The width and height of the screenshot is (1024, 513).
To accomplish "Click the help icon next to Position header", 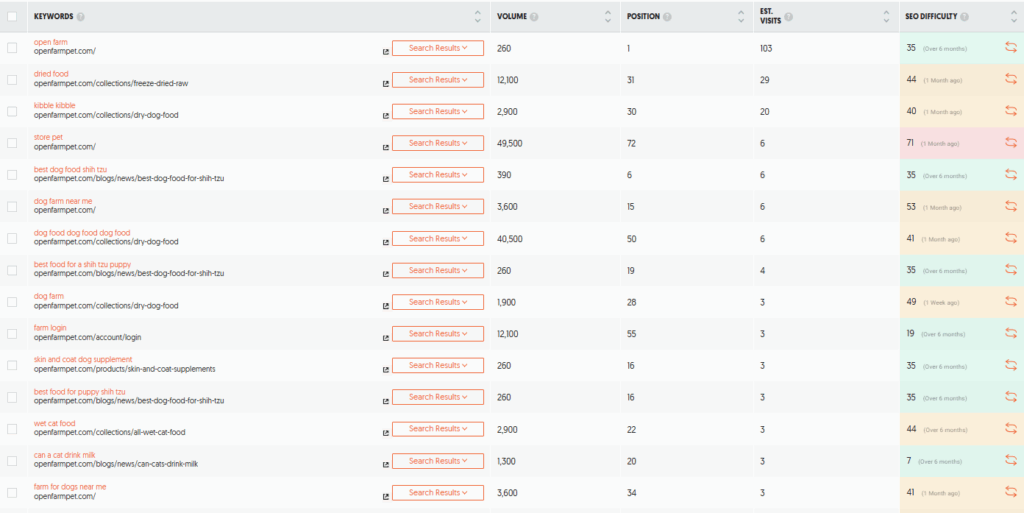I will coord(667,17).
